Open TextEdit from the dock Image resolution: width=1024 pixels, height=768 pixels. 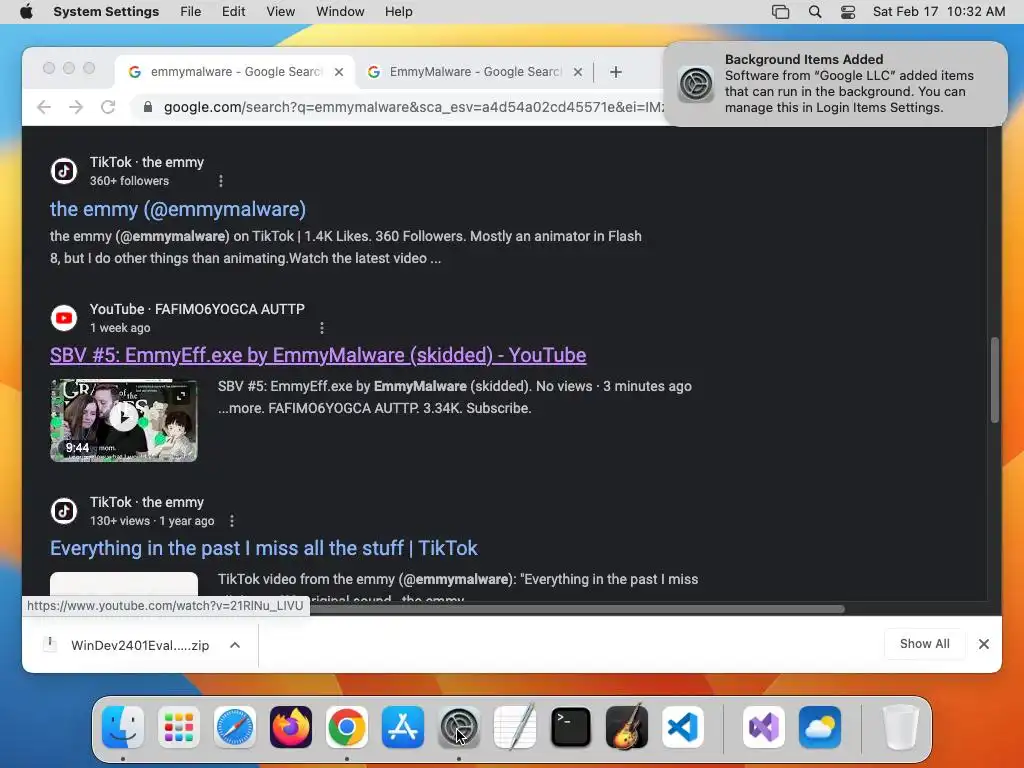(x=515, y=727)
